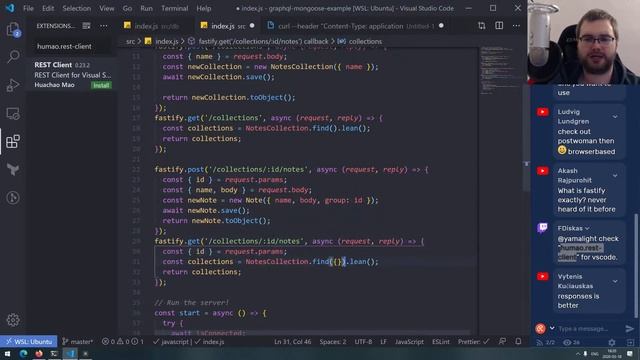
Task: Select the Extensions view icon
Action: (13, 142)
